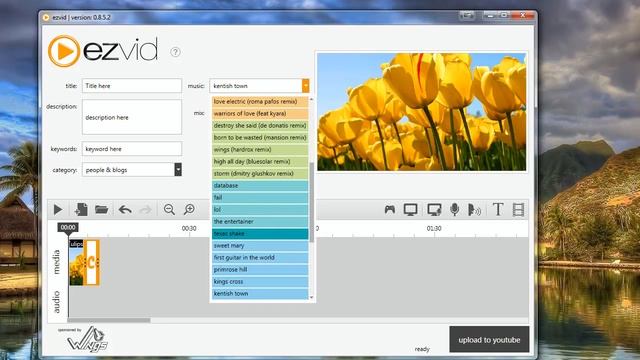Choose 'kentish town' at the list bottom
Image resolution: width=640 pixels, height=360 pixels.
click(260, 293)
